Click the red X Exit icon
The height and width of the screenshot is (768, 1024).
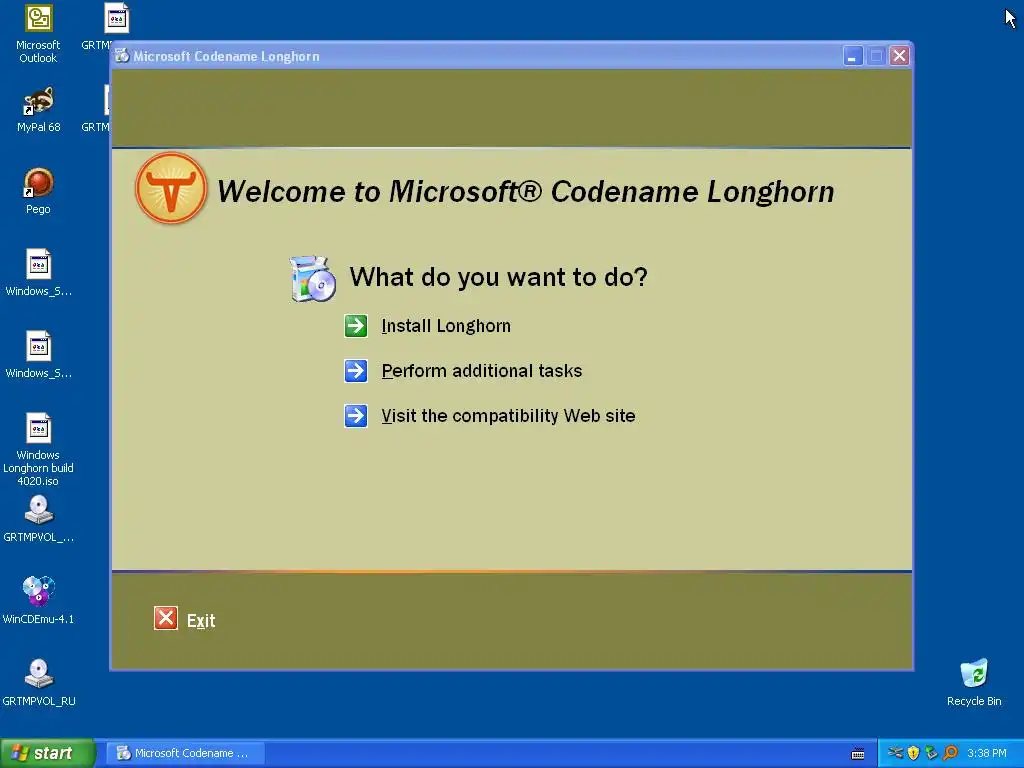click(166, 618)
